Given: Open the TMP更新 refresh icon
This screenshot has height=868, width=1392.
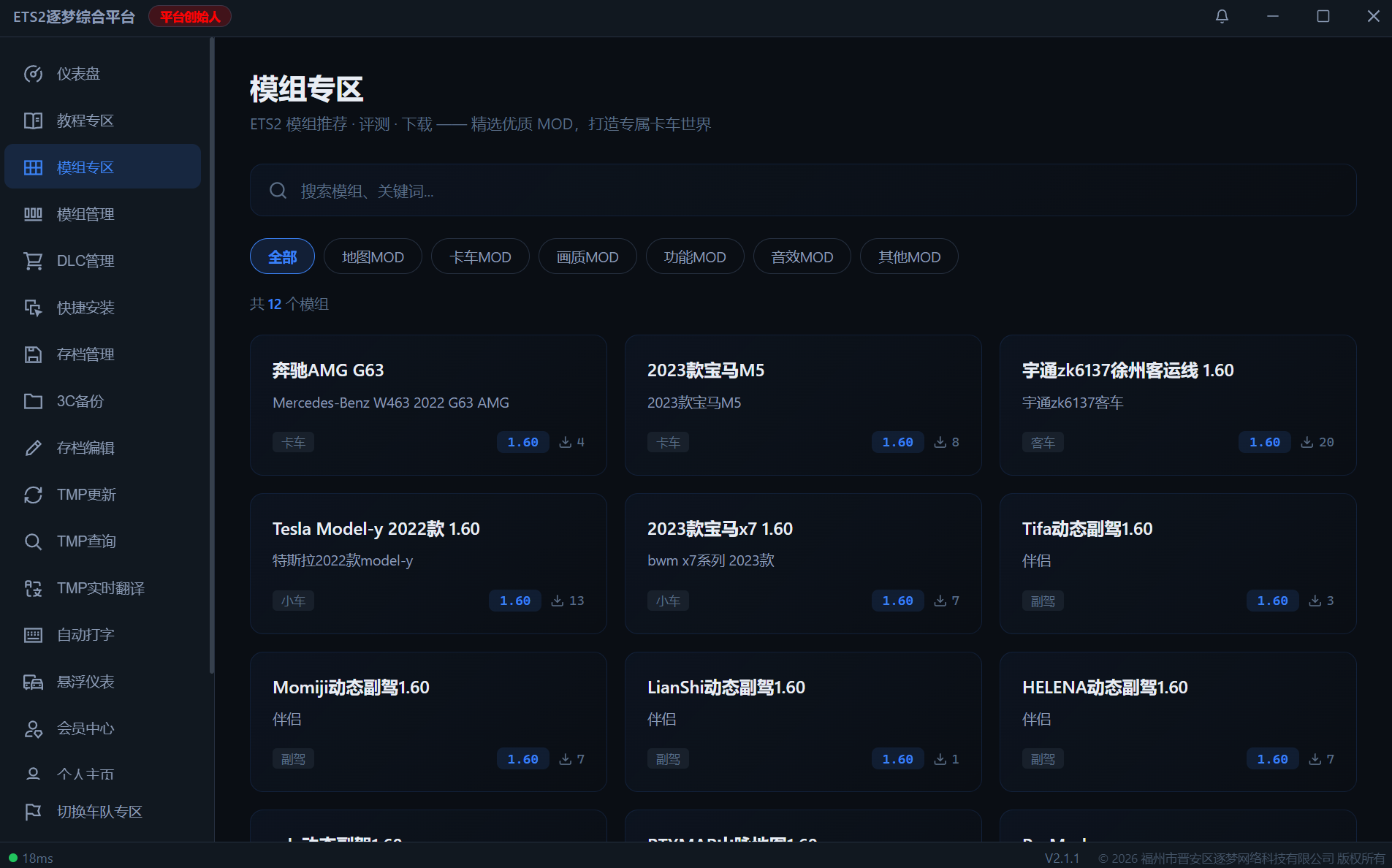Looking at the screenshot, I should click(x=33, y=495).
